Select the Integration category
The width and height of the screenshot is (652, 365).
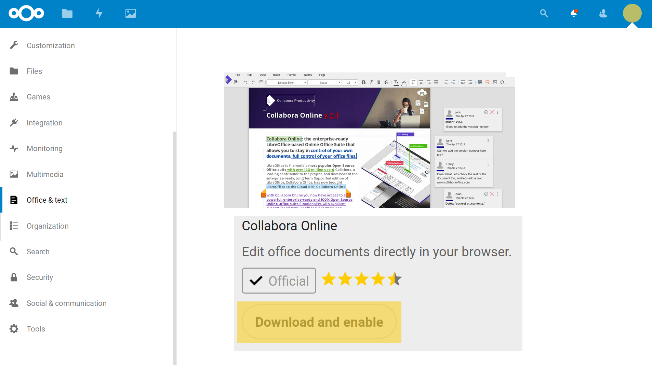(44, 123)
